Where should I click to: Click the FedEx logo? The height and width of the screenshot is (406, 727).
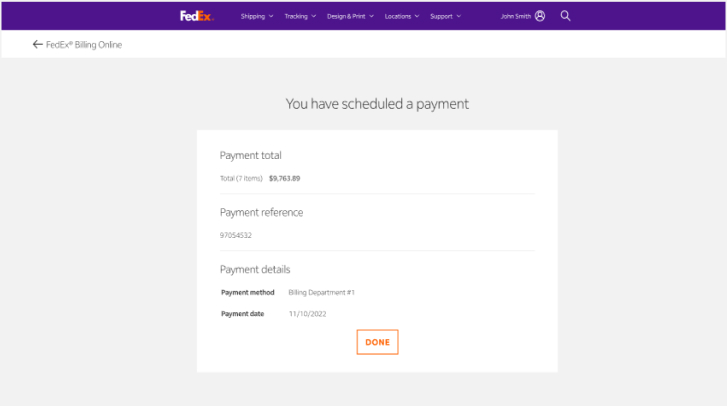(196, 16)
